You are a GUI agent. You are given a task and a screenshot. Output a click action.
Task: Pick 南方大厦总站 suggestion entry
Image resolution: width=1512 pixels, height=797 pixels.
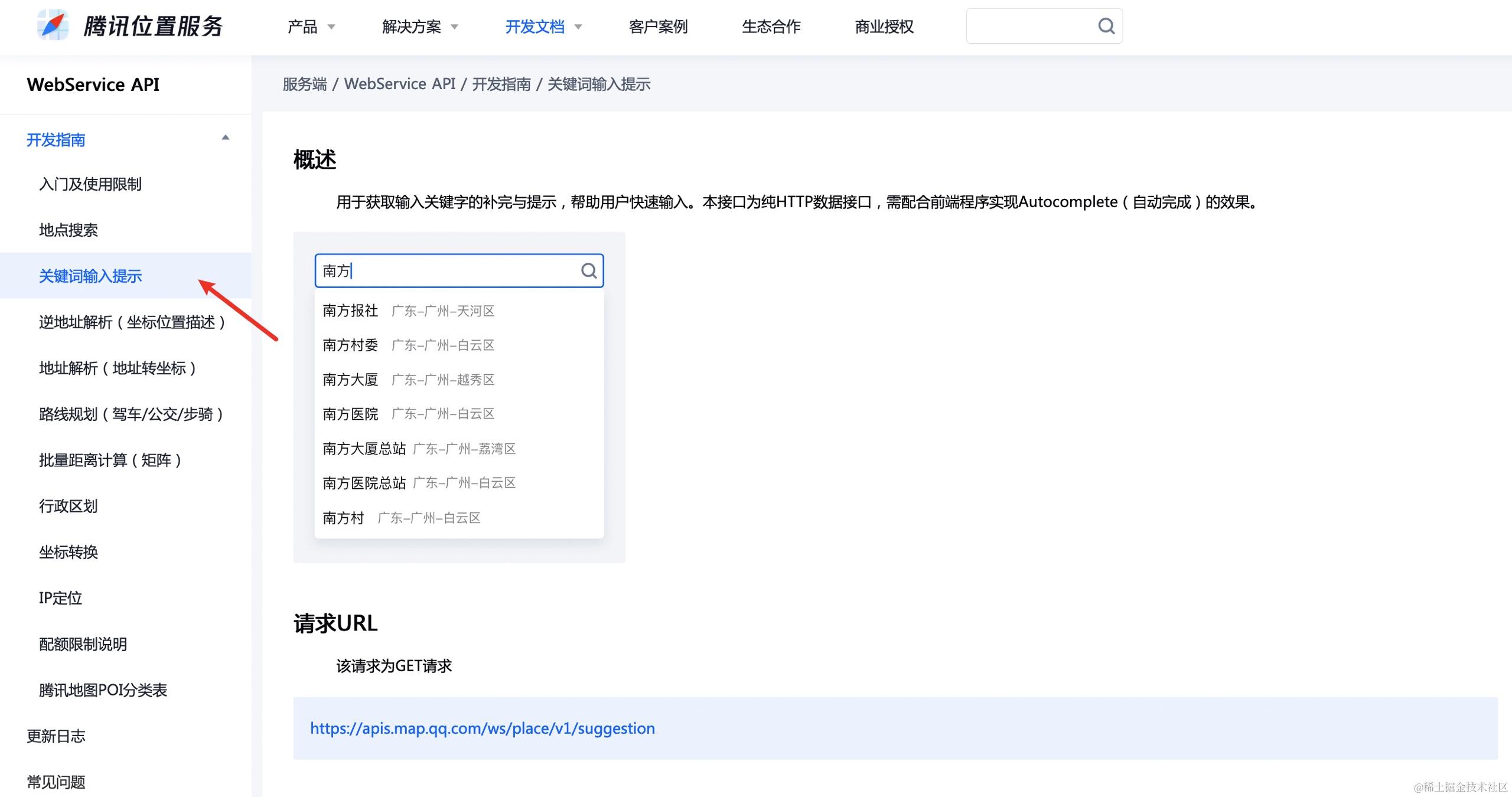pyautogui.click(x=364, y=449)
